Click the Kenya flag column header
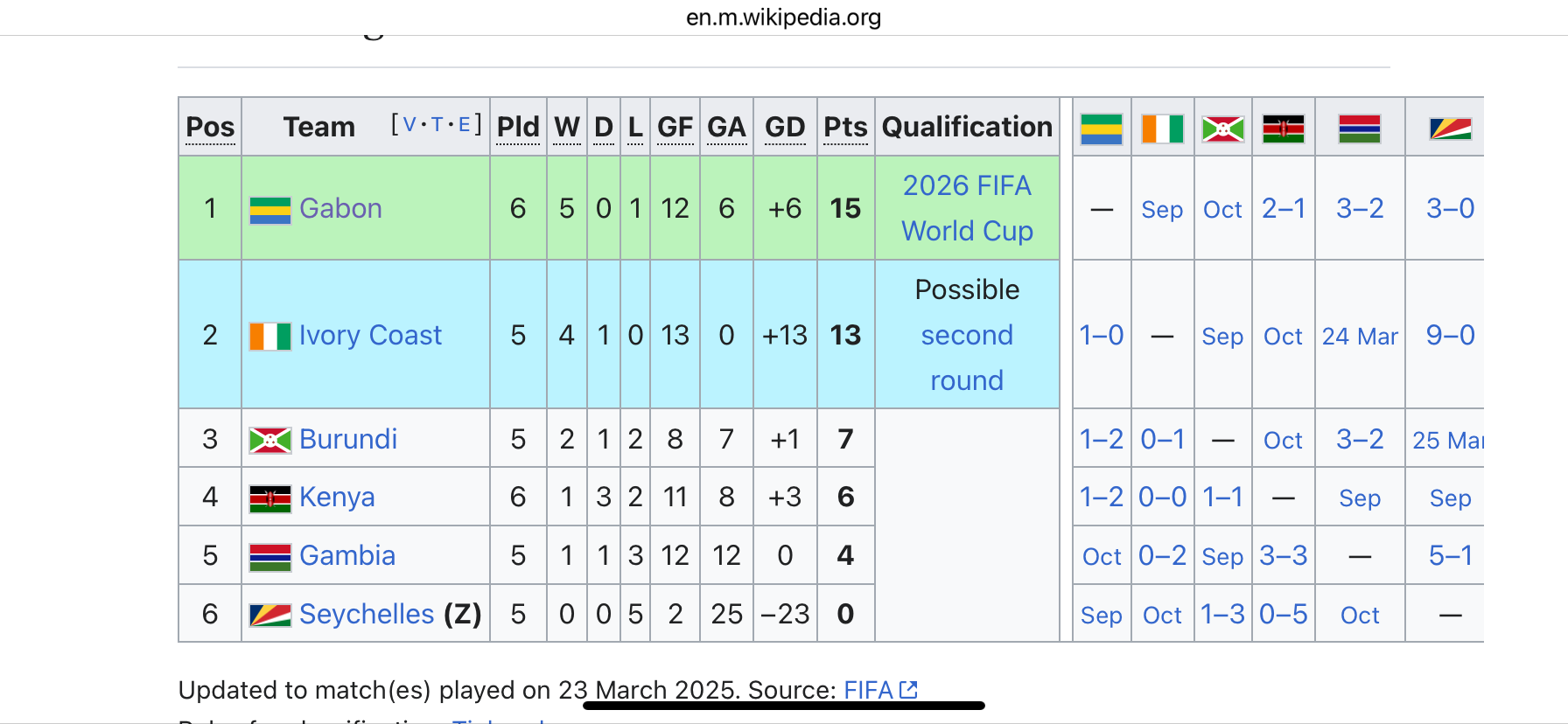 [1283, 129]
